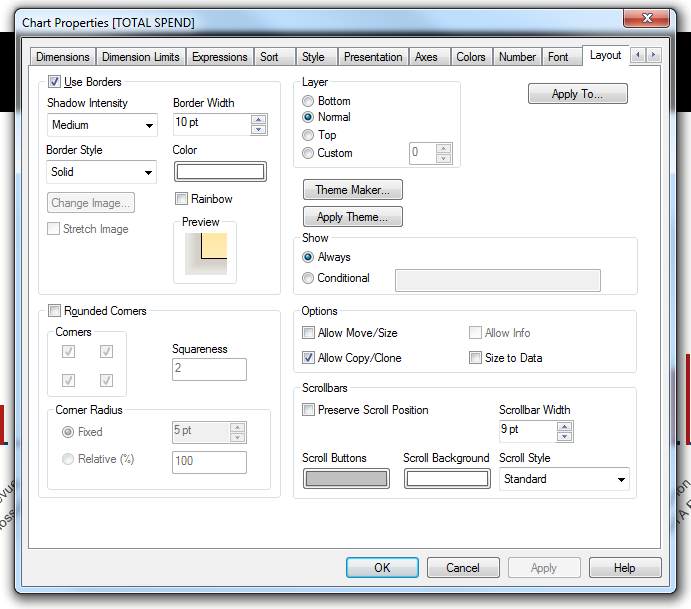
Task: Check the Size to Data option
Action: tap(475, 357)
